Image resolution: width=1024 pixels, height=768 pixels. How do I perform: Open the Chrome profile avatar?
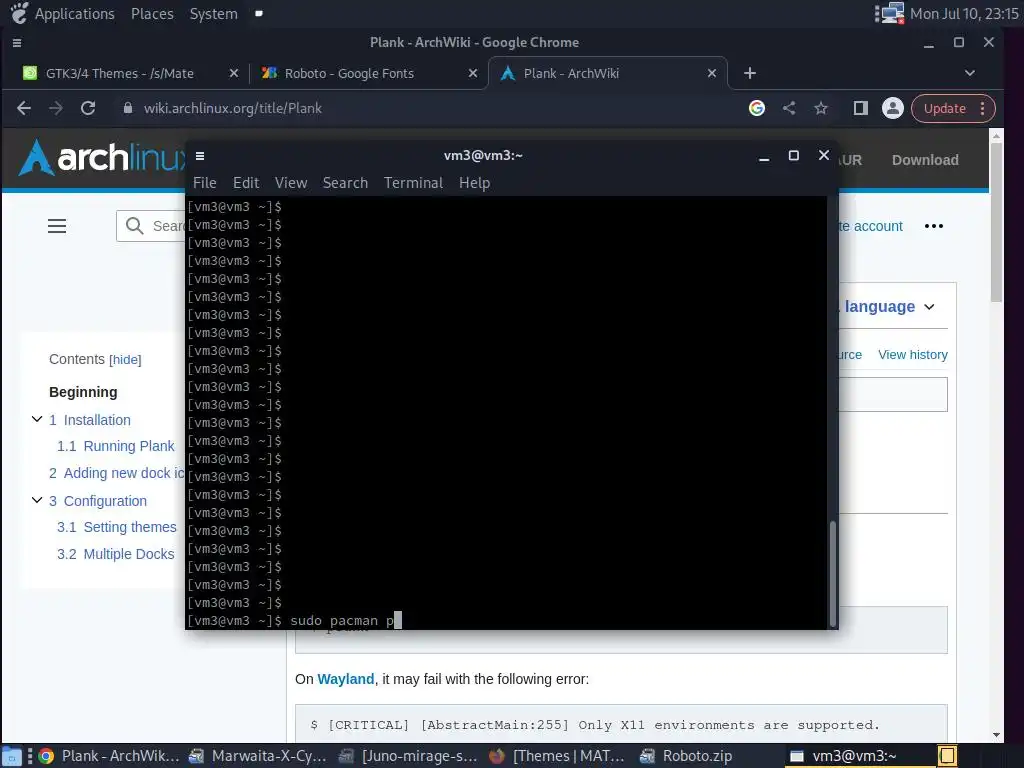pos(893,108)
